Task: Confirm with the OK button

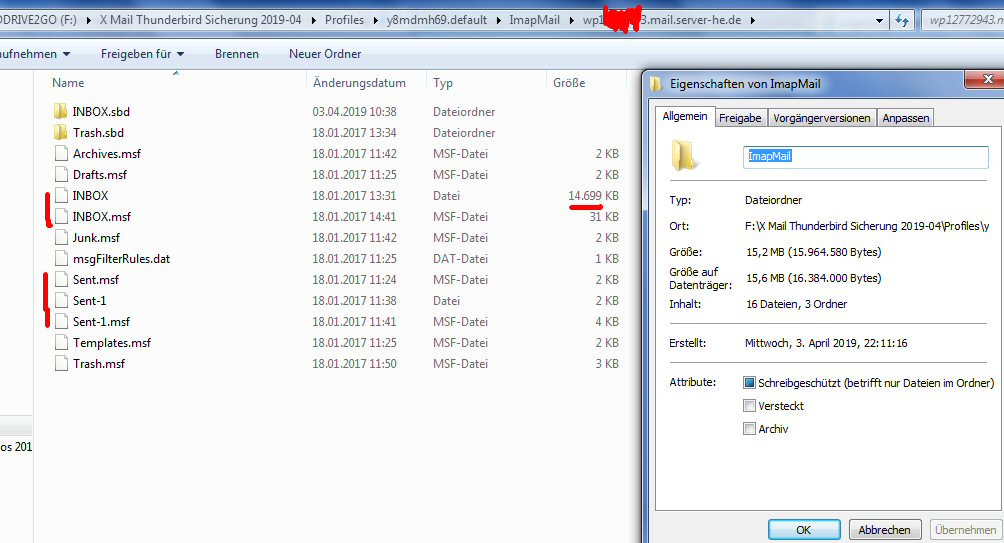Action: (804, 530)
